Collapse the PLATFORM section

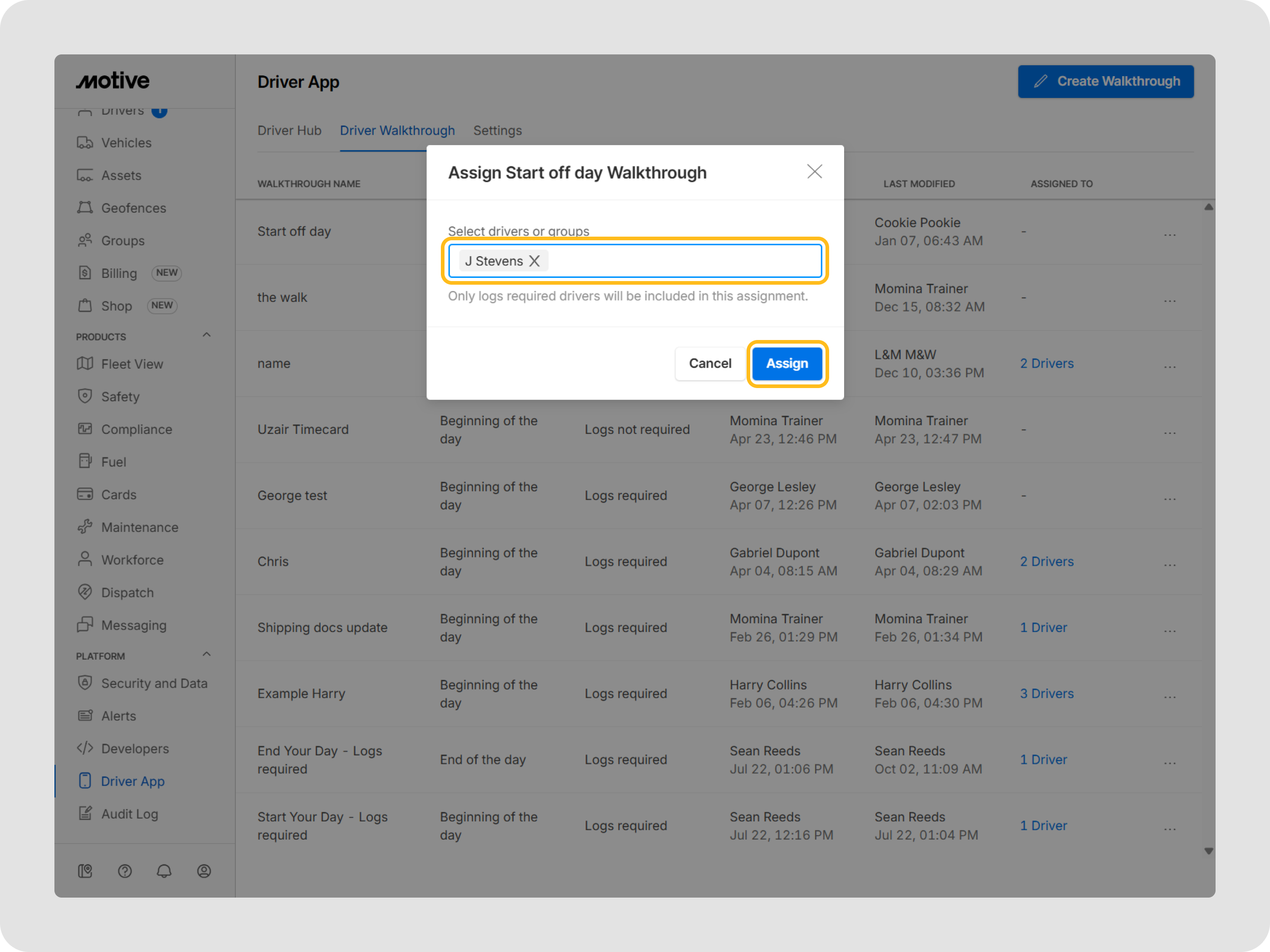pyautogui.click(x=207, y=654)
